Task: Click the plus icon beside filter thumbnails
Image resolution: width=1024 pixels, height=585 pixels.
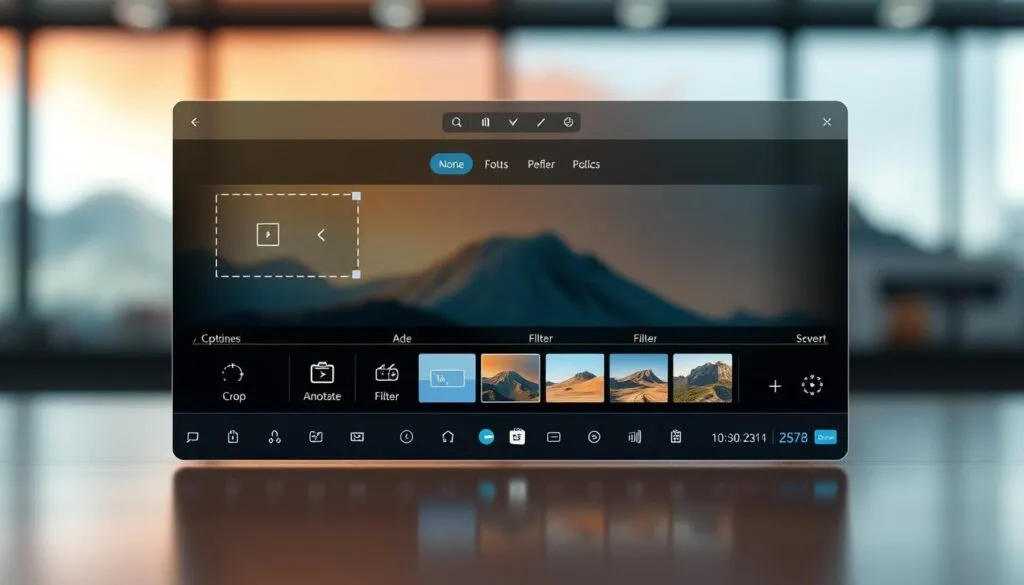Action: 775,385
